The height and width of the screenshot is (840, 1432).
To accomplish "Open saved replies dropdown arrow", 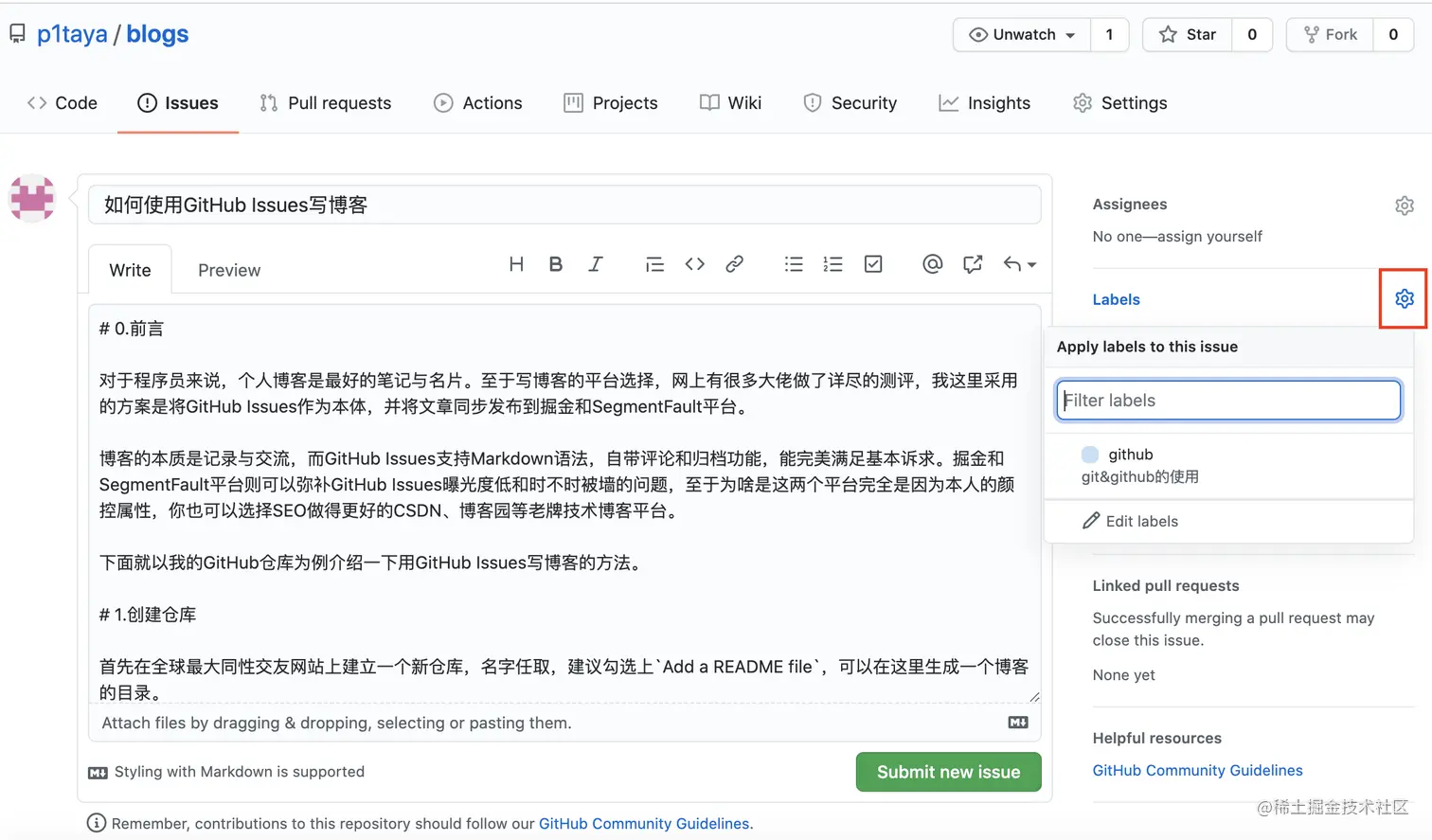I will click(x=1020, y=264).
